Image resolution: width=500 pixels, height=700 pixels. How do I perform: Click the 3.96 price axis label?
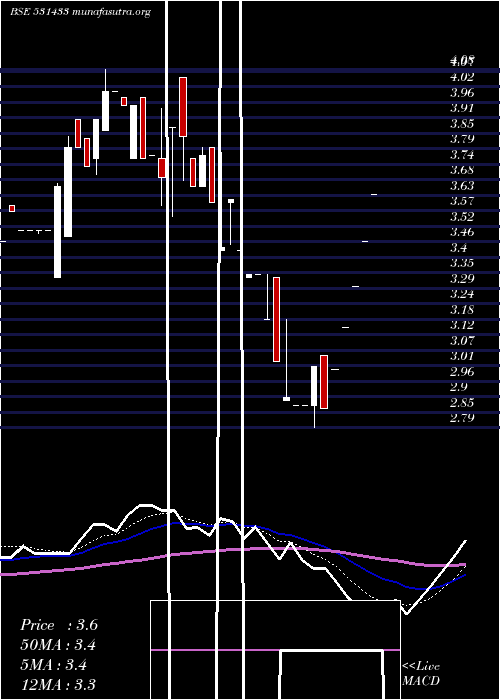tap(462, 92)
